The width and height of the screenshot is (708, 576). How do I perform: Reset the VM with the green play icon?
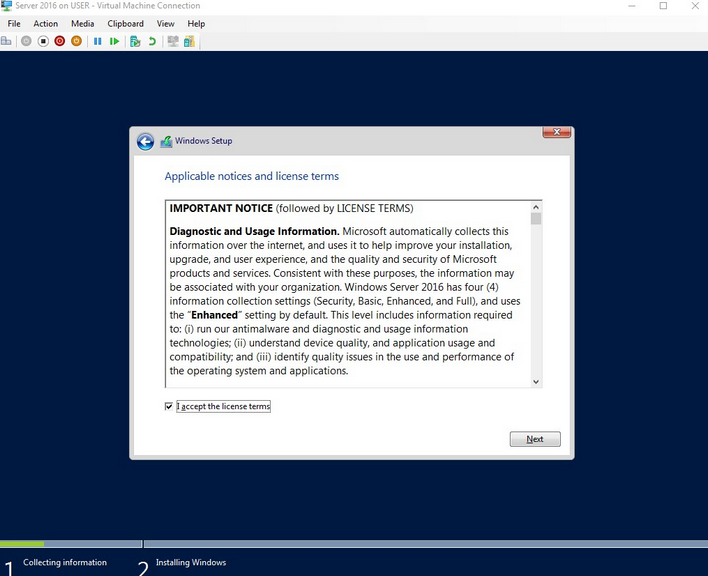click(x=114, y=42)
